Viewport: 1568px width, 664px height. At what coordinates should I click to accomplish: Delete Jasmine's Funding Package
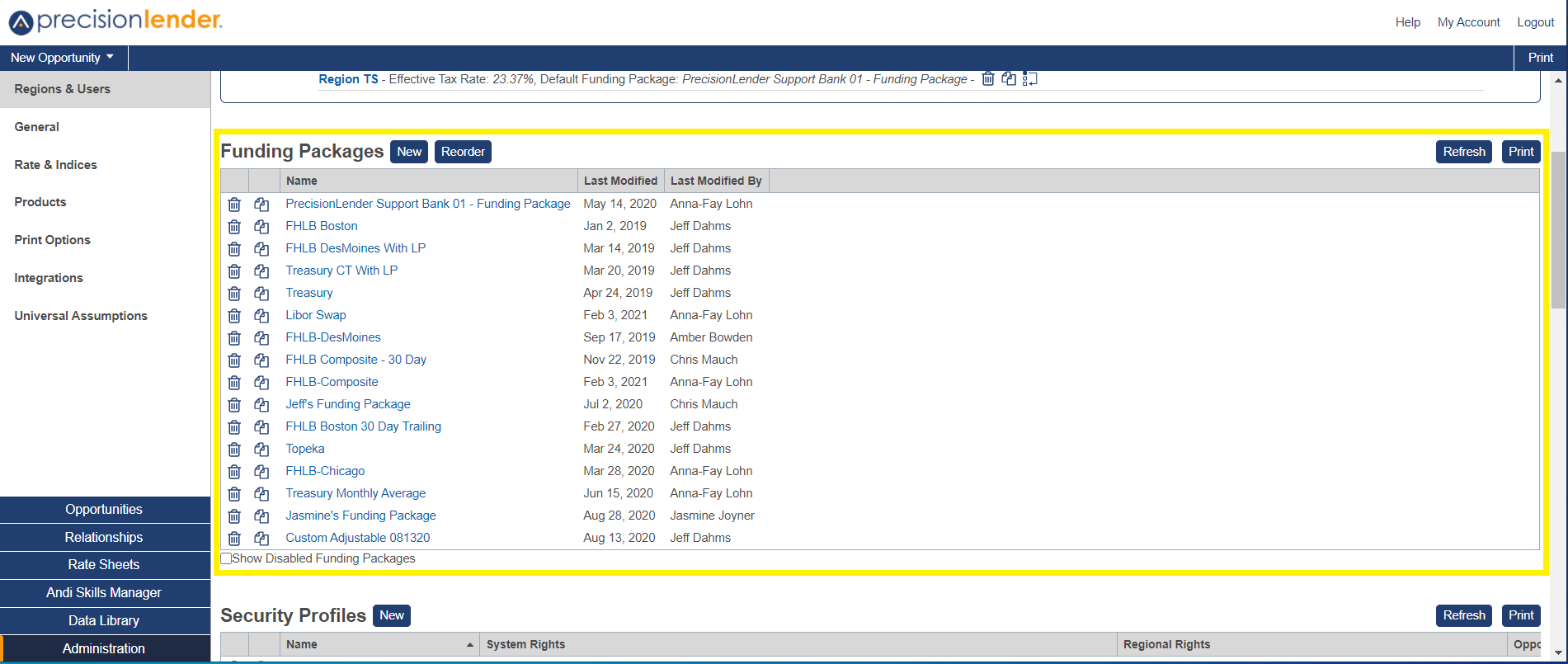tap(234, 516)
